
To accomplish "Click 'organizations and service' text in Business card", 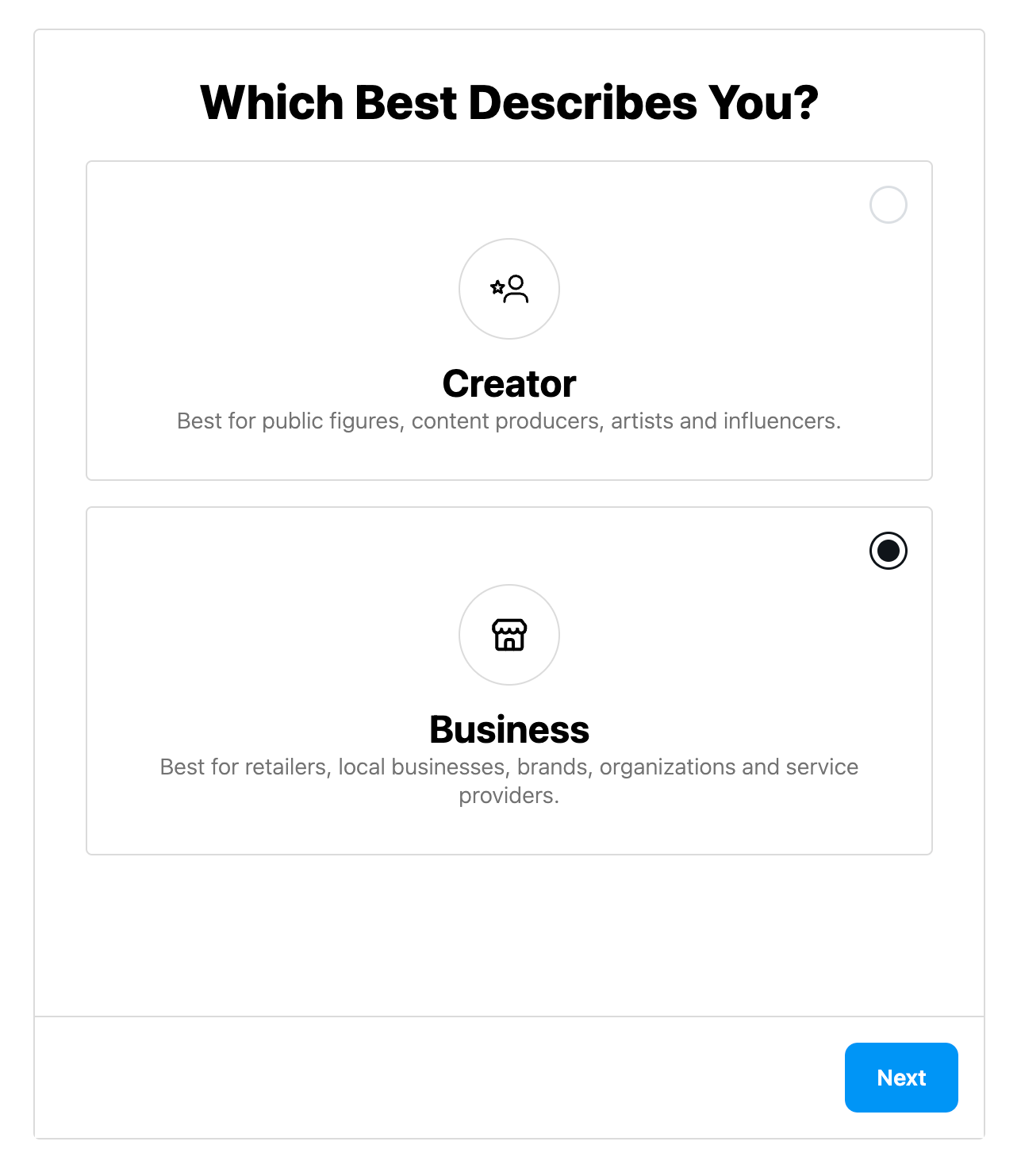I will point(729,767).
